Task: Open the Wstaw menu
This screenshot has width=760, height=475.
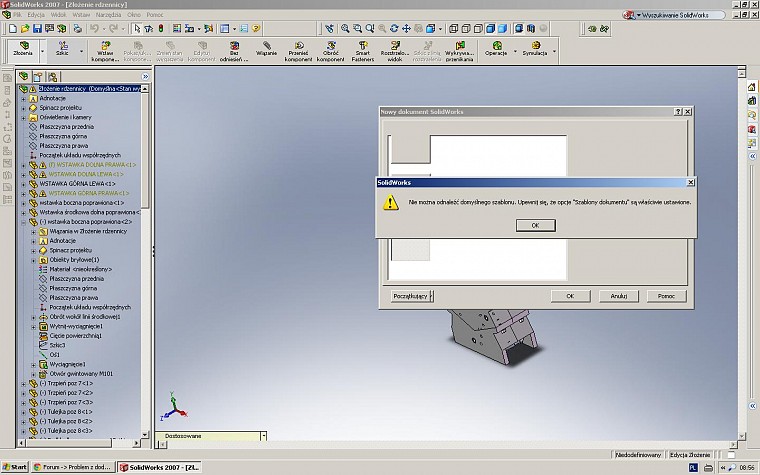Action: [81, 15]
